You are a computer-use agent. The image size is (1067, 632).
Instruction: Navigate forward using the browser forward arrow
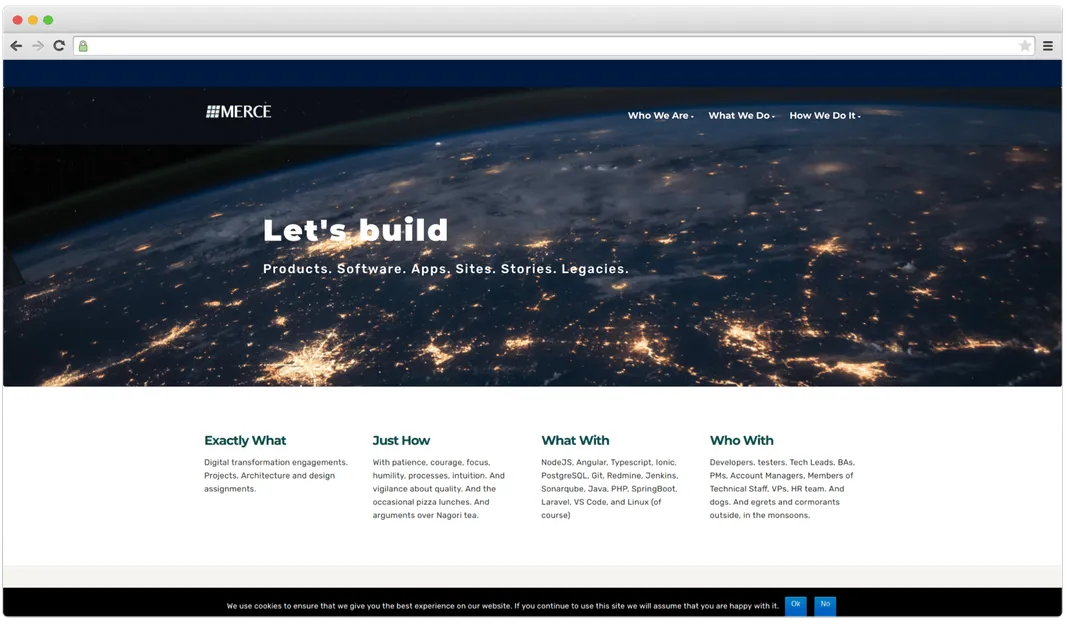point(37,45)
